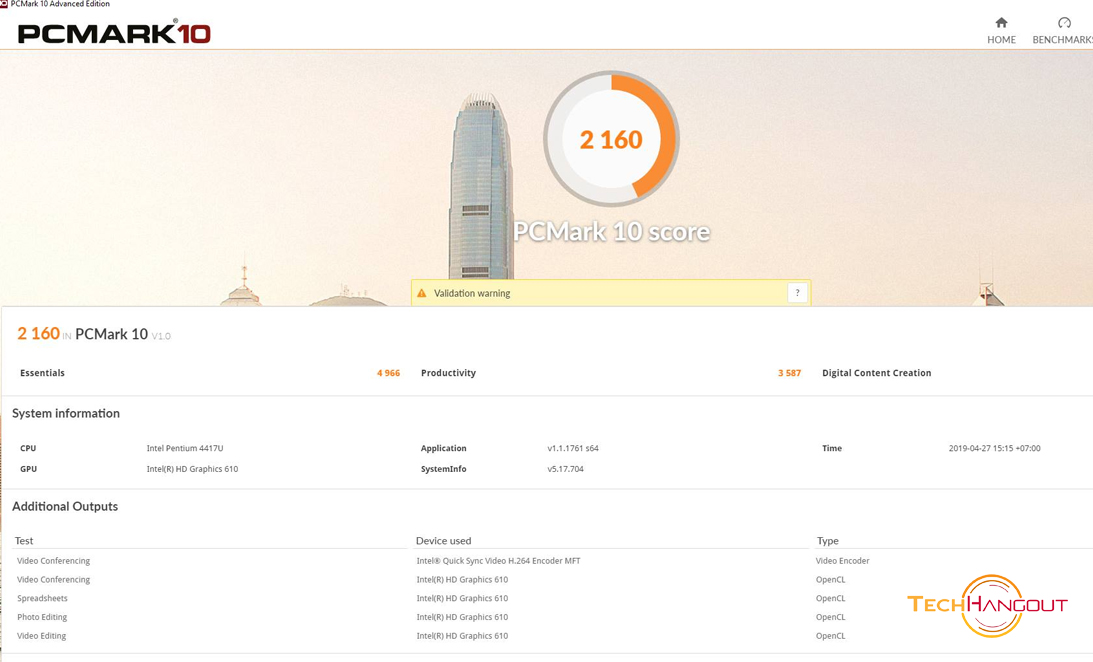Click HD Graphics 610 device in the Video Editing row
1093x662 pixels.
[462, 636]
